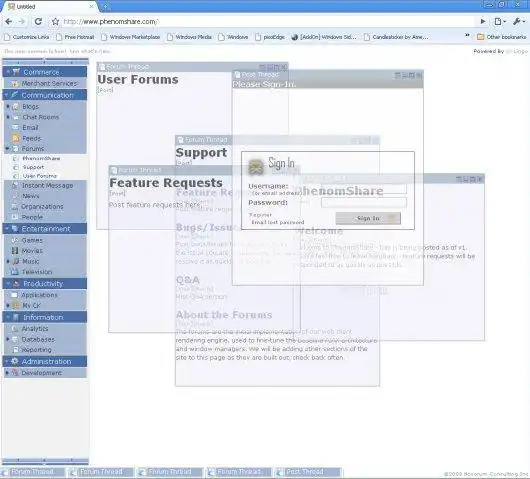Image resolution: width=530 pixels, height=479 pixels.
Task: Click the Feature Requests window heading
Action: tap(166, 183)
